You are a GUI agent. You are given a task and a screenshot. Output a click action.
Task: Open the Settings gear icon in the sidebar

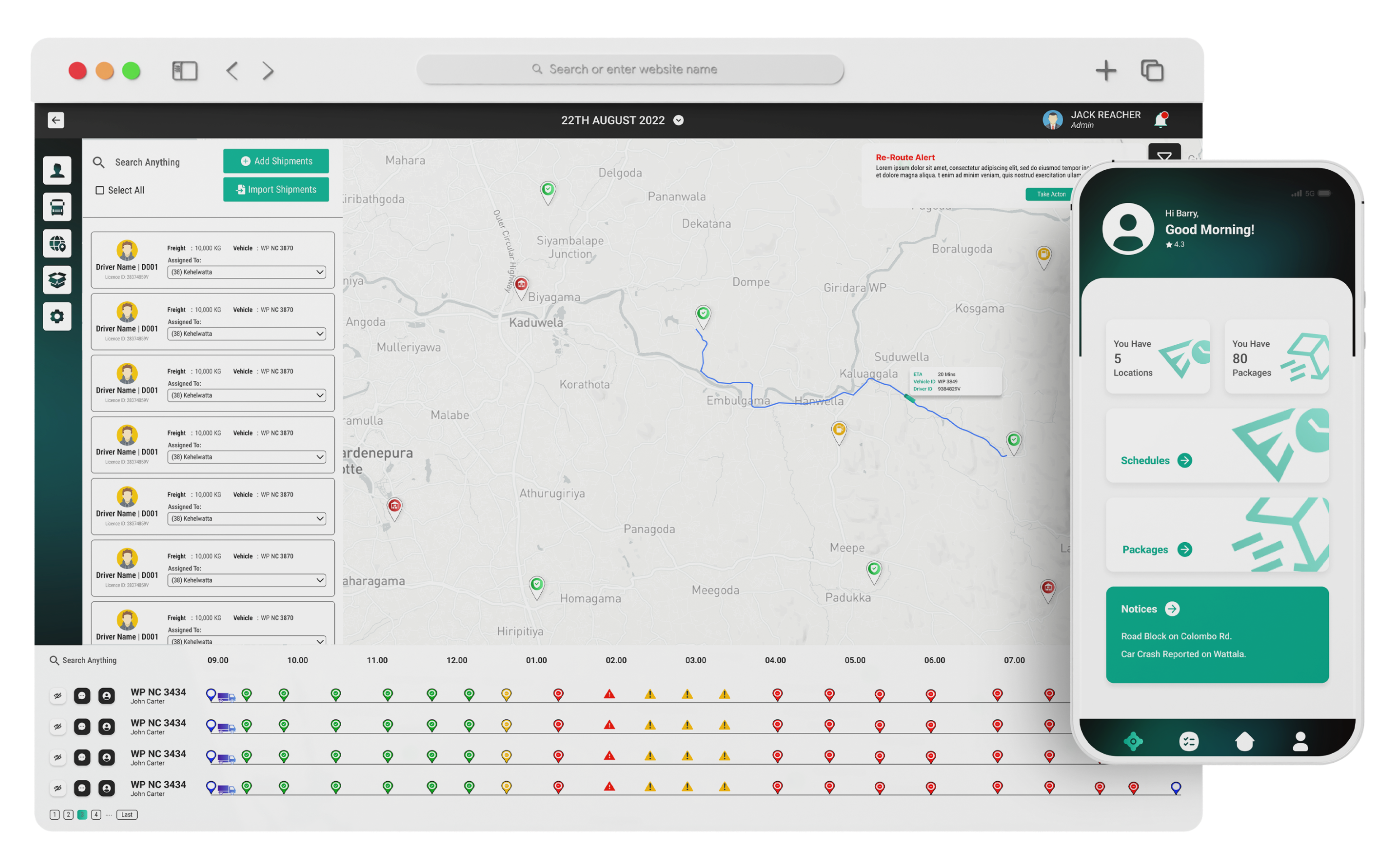pyautogui.click(x=57, y=316)
